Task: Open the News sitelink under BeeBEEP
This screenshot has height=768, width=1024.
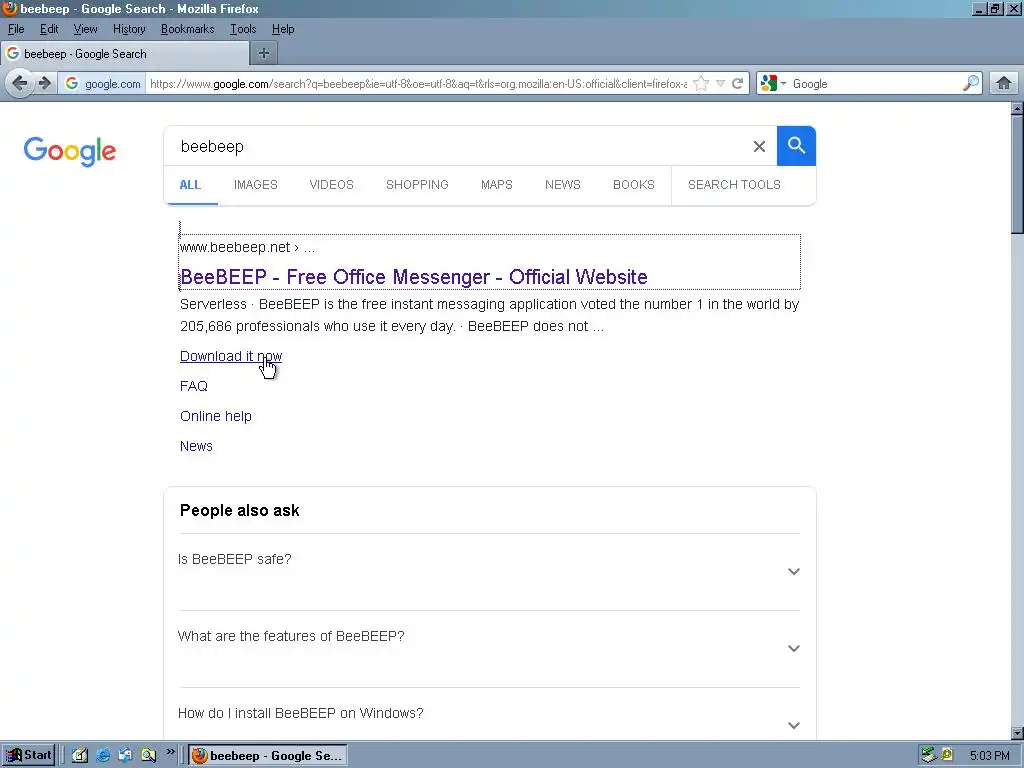Action: click(x=196, y=446)
